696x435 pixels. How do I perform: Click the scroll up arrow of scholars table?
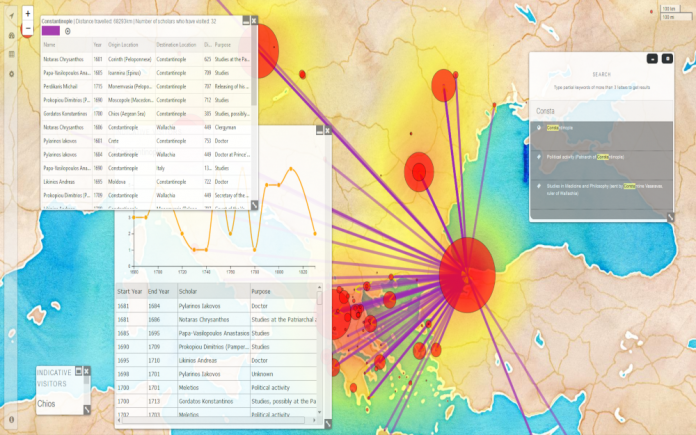pos(319,288)
